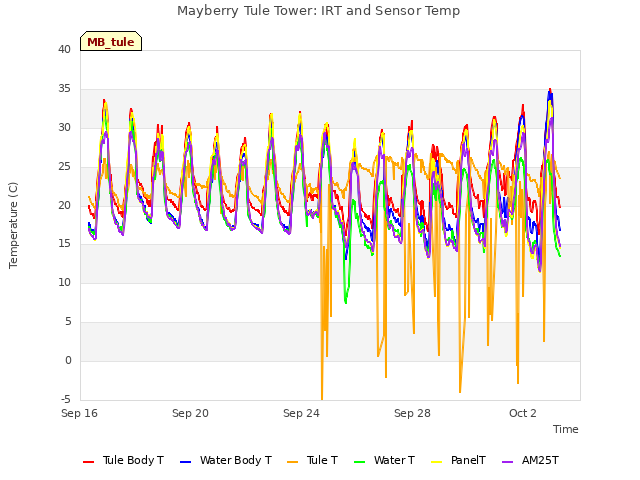Toggle the Tule T legend entry

[x=313, y=460]
